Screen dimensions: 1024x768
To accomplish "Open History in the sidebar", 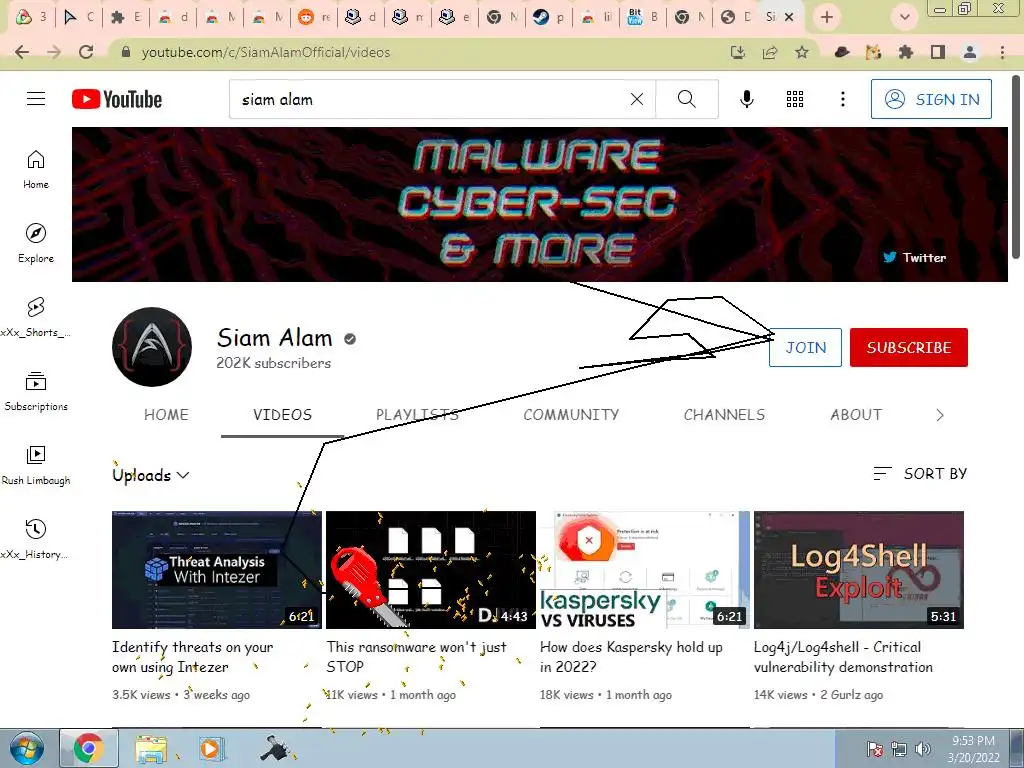I will pos(36,539).
